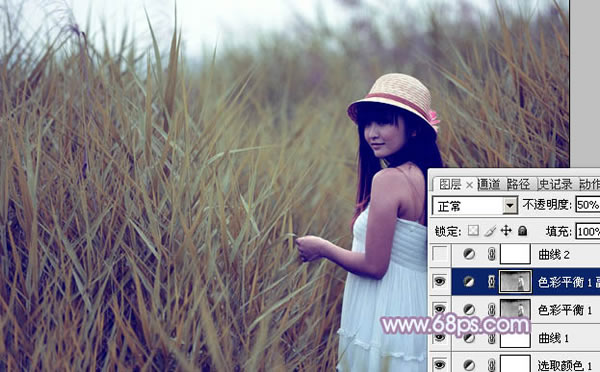The width and height of the screenshot is (600, 372).
Task: Click the 不透明度 opacity field showing 50%
Action: click(588, 205)
